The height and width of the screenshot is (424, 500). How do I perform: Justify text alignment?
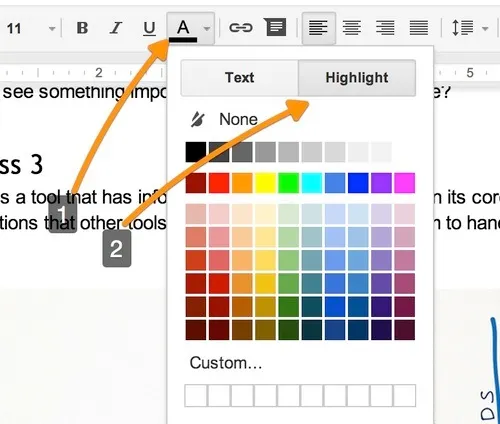pos(419,28)
